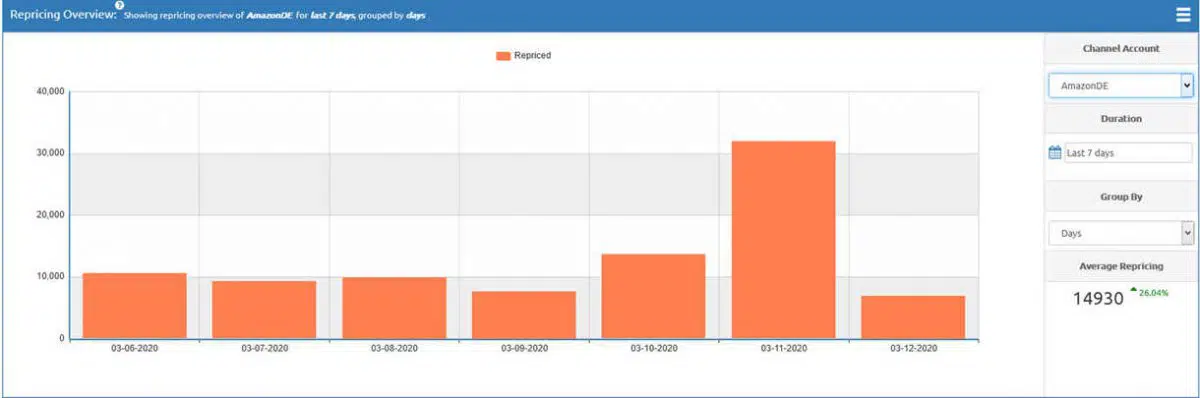Click the Repricing Overview title
The image size is (1200, 398).
[x=63, y=15]
